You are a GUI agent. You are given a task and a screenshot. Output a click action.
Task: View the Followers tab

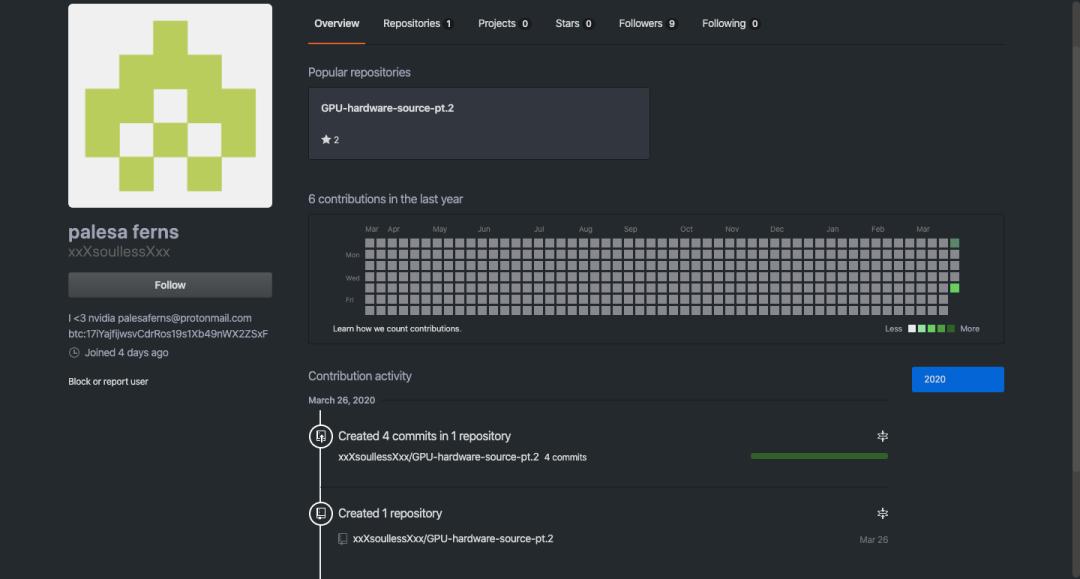tap(647, 23)
